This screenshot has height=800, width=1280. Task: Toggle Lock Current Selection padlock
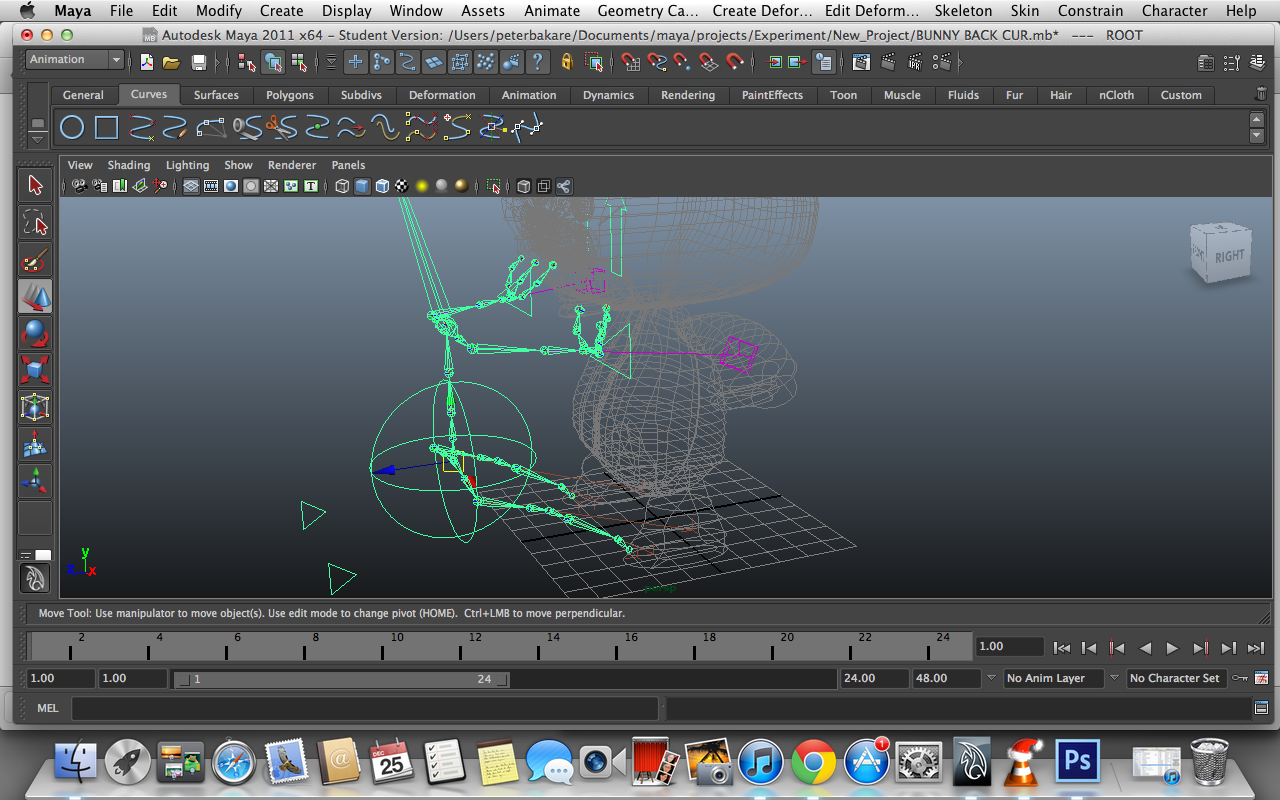pos(567,62)
